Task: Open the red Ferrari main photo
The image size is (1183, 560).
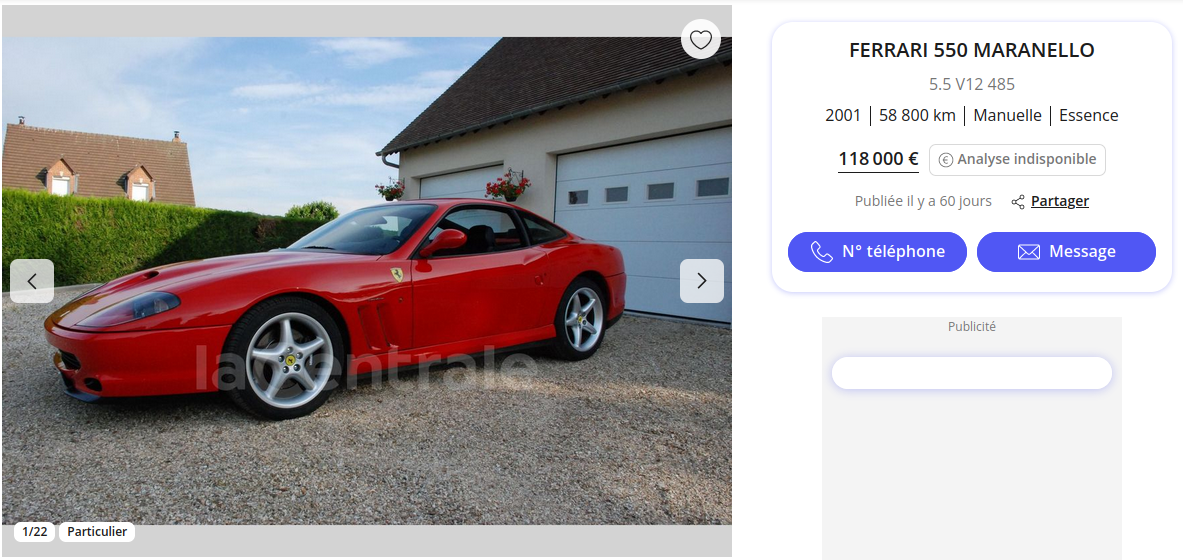Action: [367, 281]
